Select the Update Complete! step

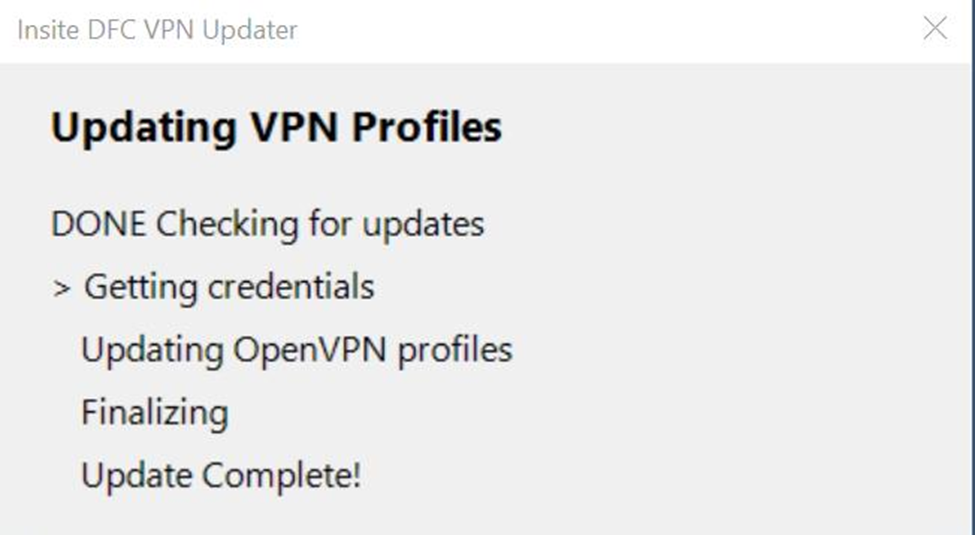(220, 475)
